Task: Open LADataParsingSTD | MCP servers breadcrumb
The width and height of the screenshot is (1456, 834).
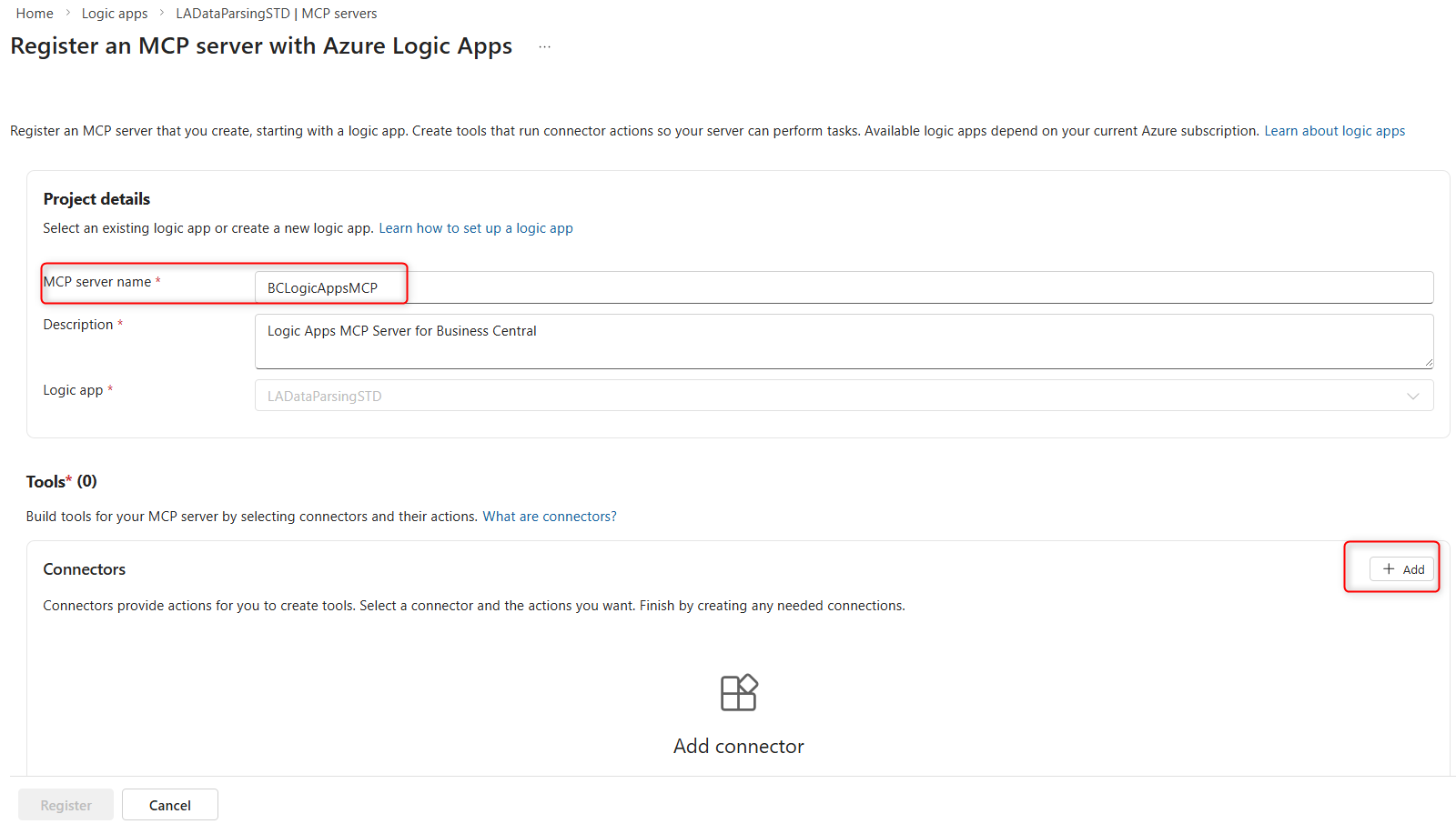Action: [276, 14]
